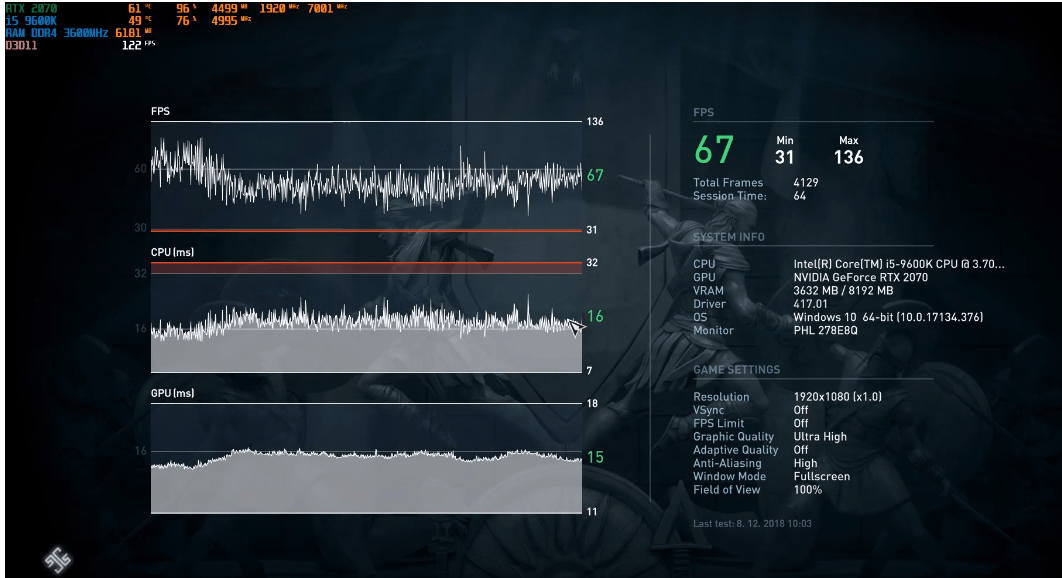Click the 11 label at GPU graph bottom
Screen dimensions: 1062x578
click(x=592, y=512)
